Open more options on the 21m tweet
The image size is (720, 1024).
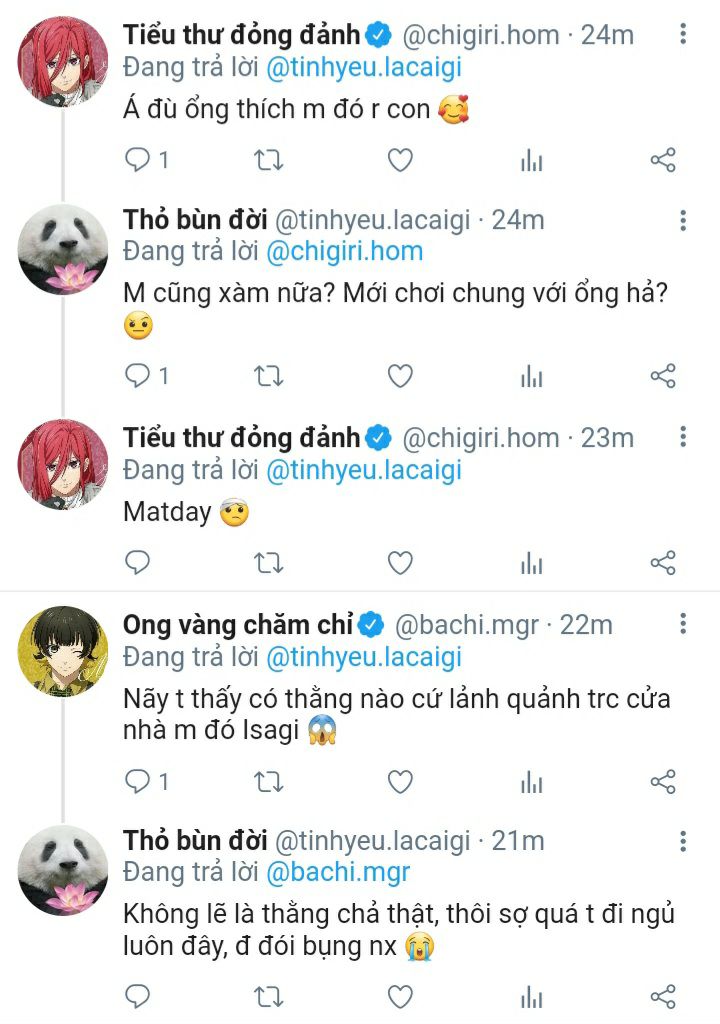click(x=683, y=840)
